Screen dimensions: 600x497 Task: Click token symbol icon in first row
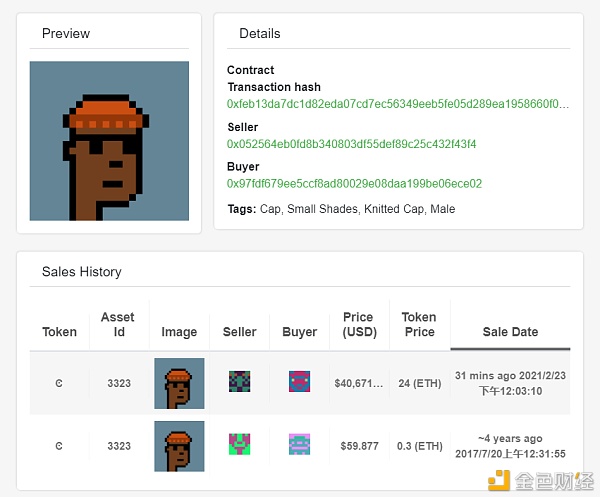tap(59, 383)
